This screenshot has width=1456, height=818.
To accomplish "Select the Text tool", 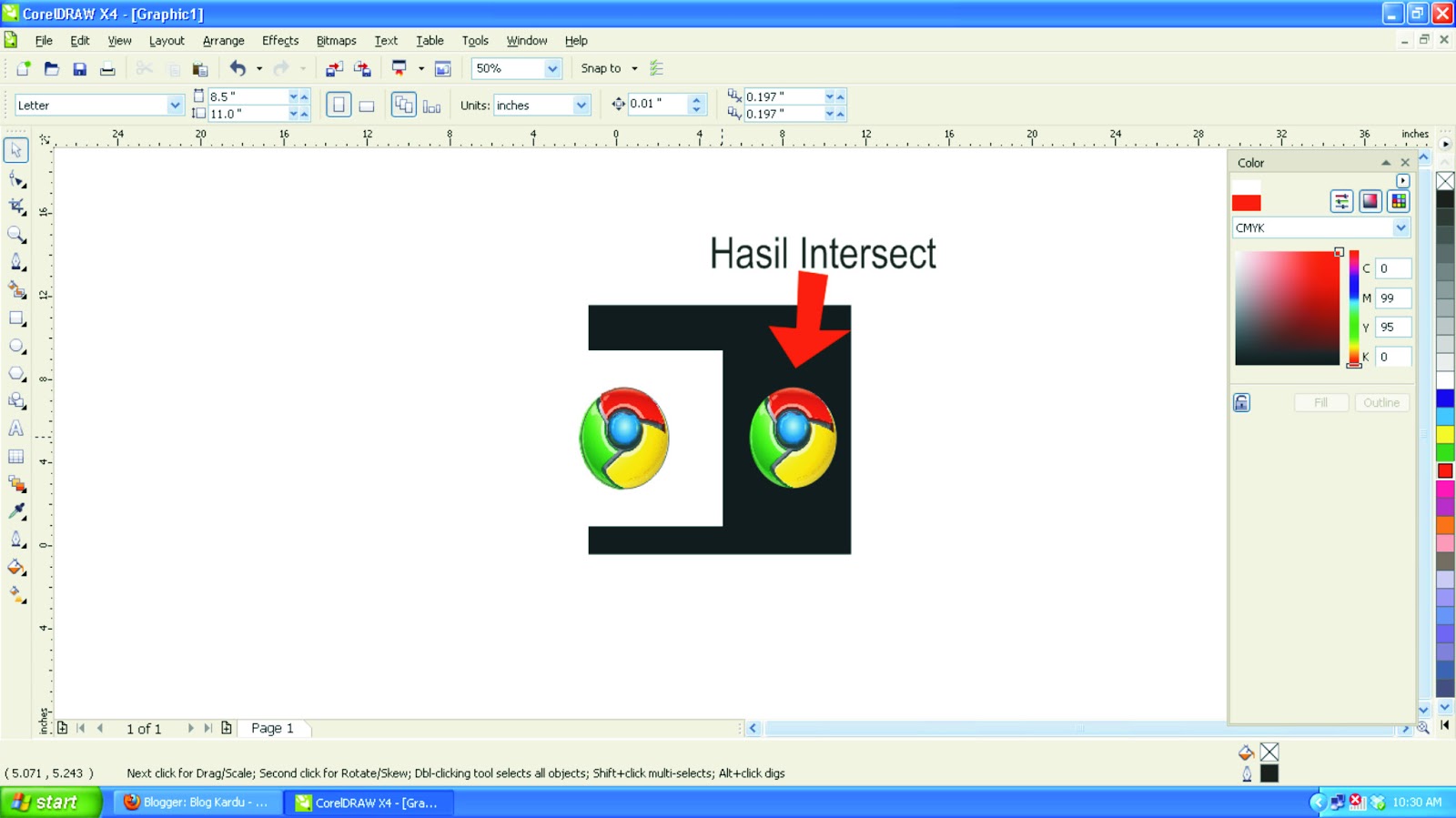I will coord(16,429).
